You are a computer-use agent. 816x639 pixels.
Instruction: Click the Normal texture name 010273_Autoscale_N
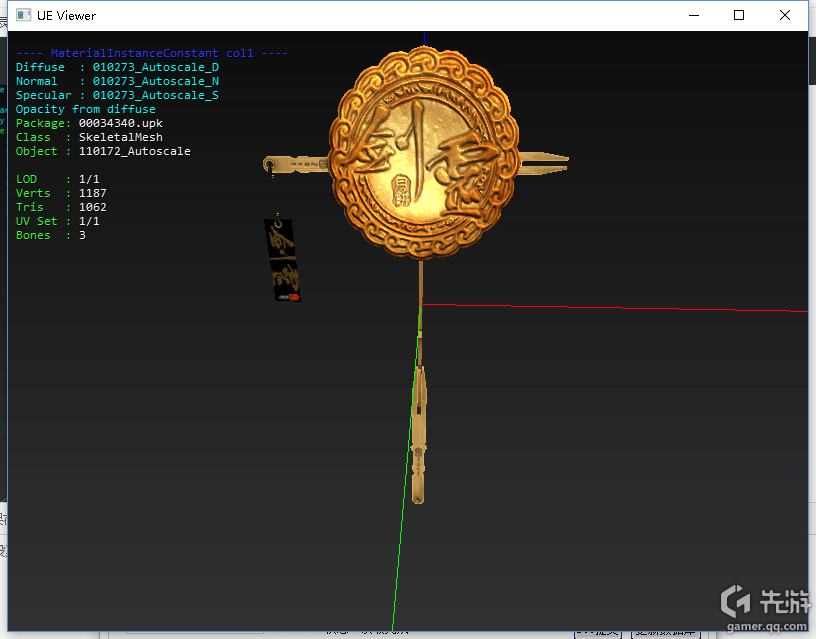(155, 81)
